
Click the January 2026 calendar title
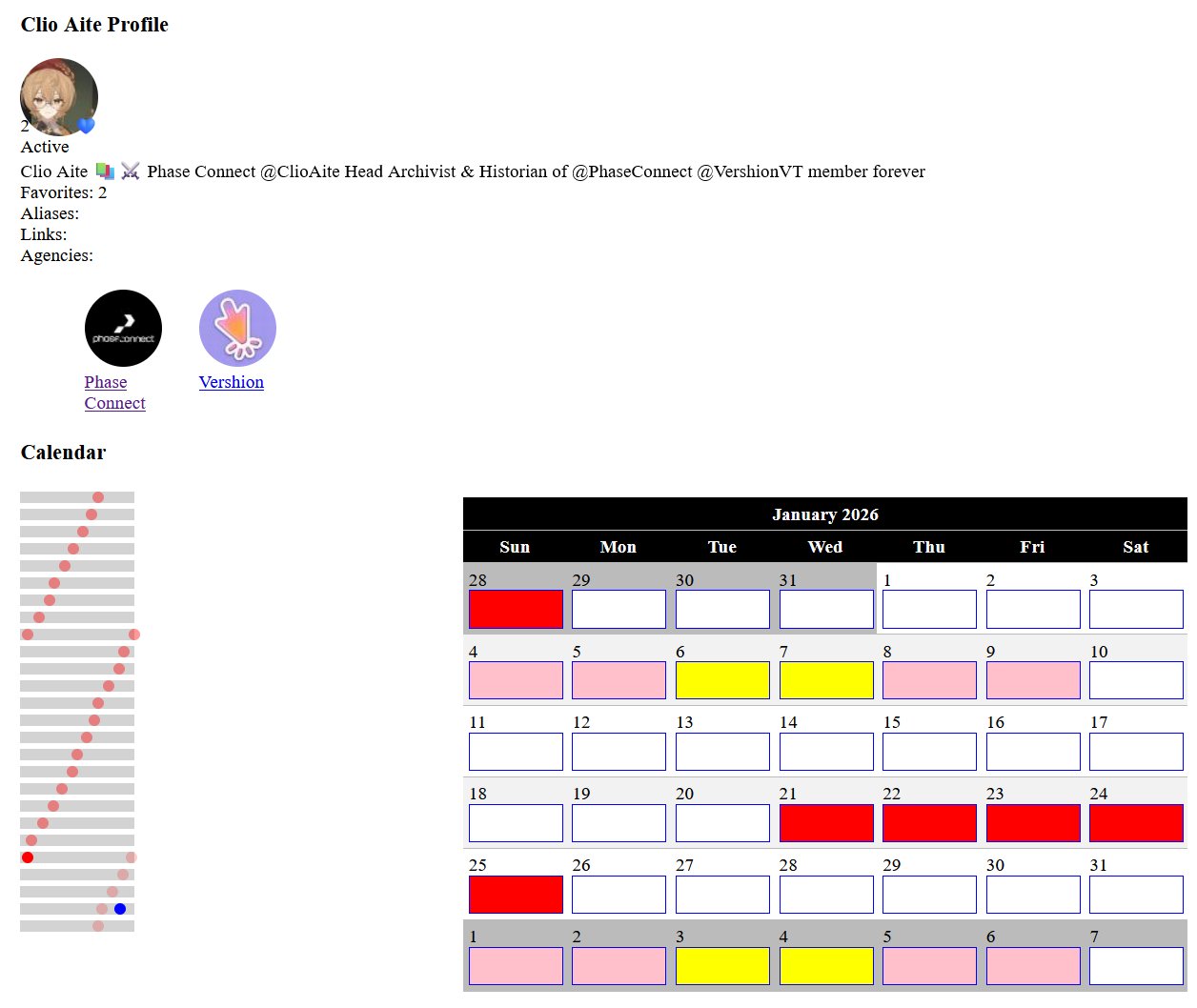[825, 514]
